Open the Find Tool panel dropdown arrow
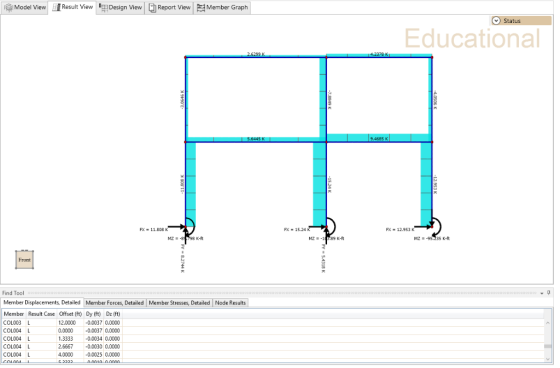 click(542, 293)
